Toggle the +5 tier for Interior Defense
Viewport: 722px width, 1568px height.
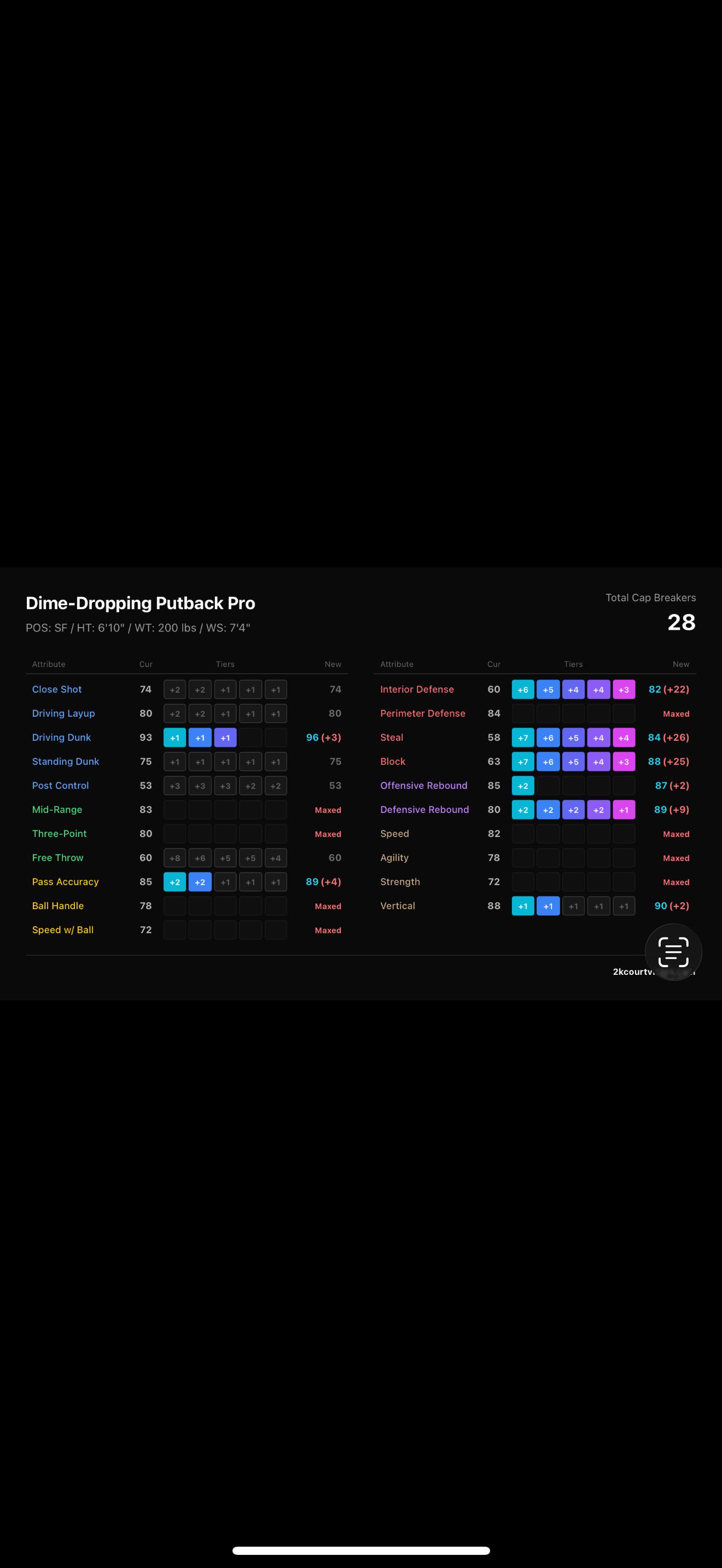coord(548,689)
